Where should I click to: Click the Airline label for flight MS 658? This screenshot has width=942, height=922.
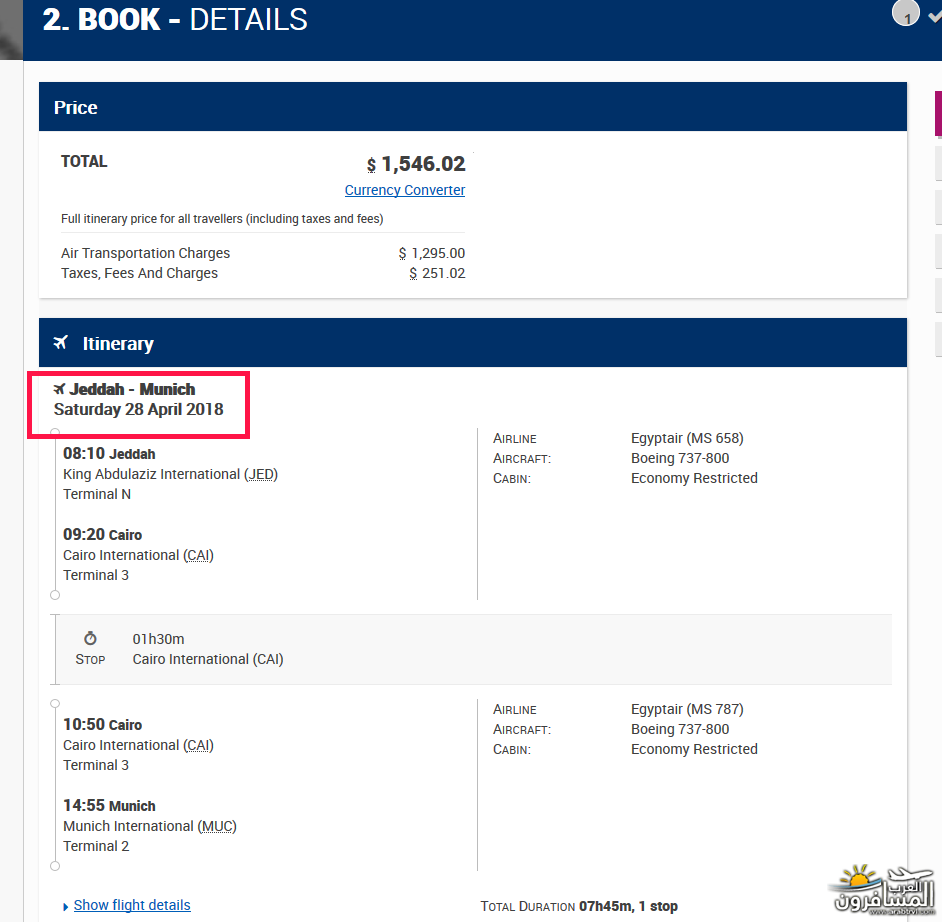tap(515, 438)
